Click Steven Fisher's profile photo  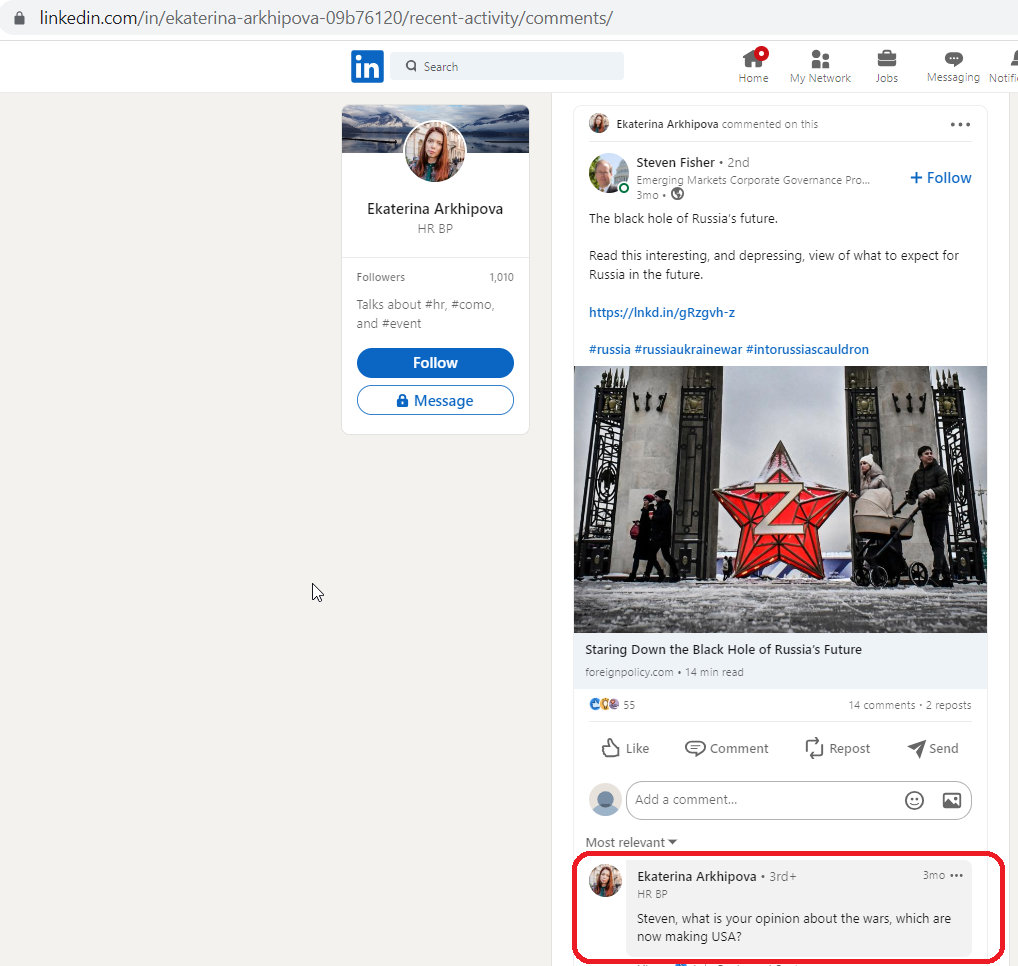coord(608,173)
